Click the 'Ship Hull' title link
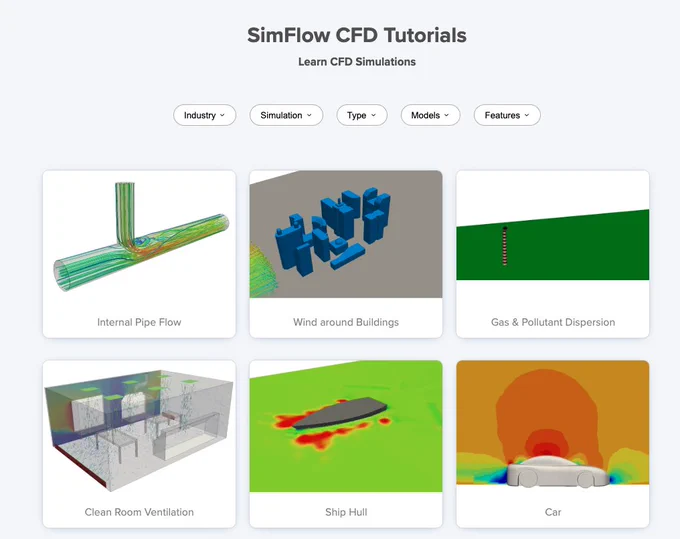The height and width of the screenshot is (539, 680). coord(346,512)
